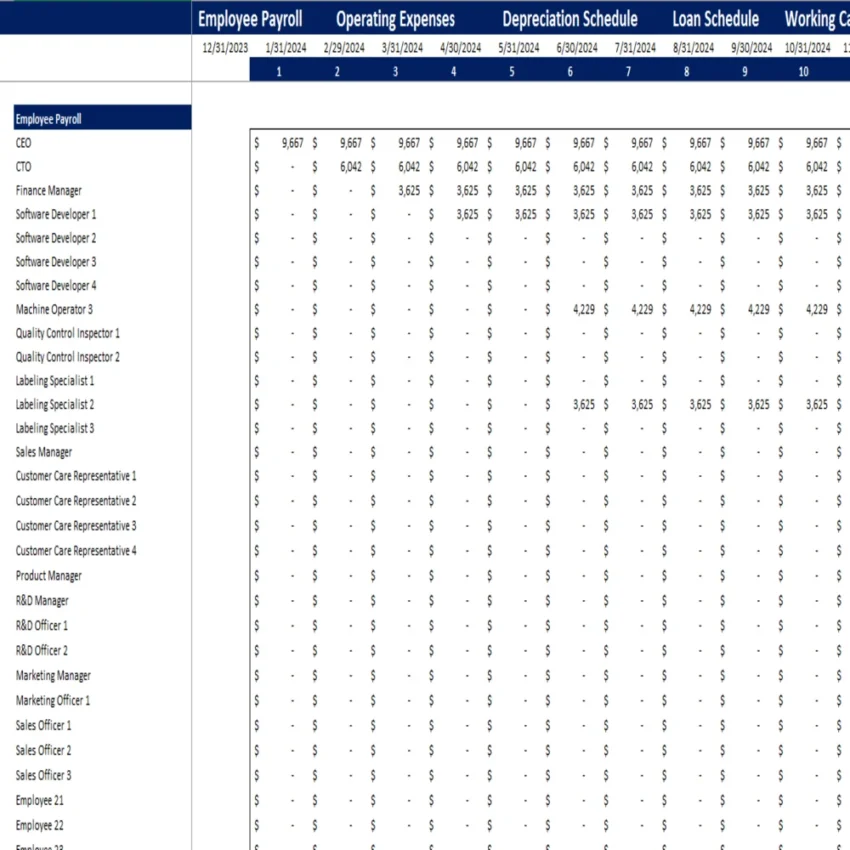Click the Sales Manager row label
The width and height of the screenshot is (850, 850).
[41, 452]
